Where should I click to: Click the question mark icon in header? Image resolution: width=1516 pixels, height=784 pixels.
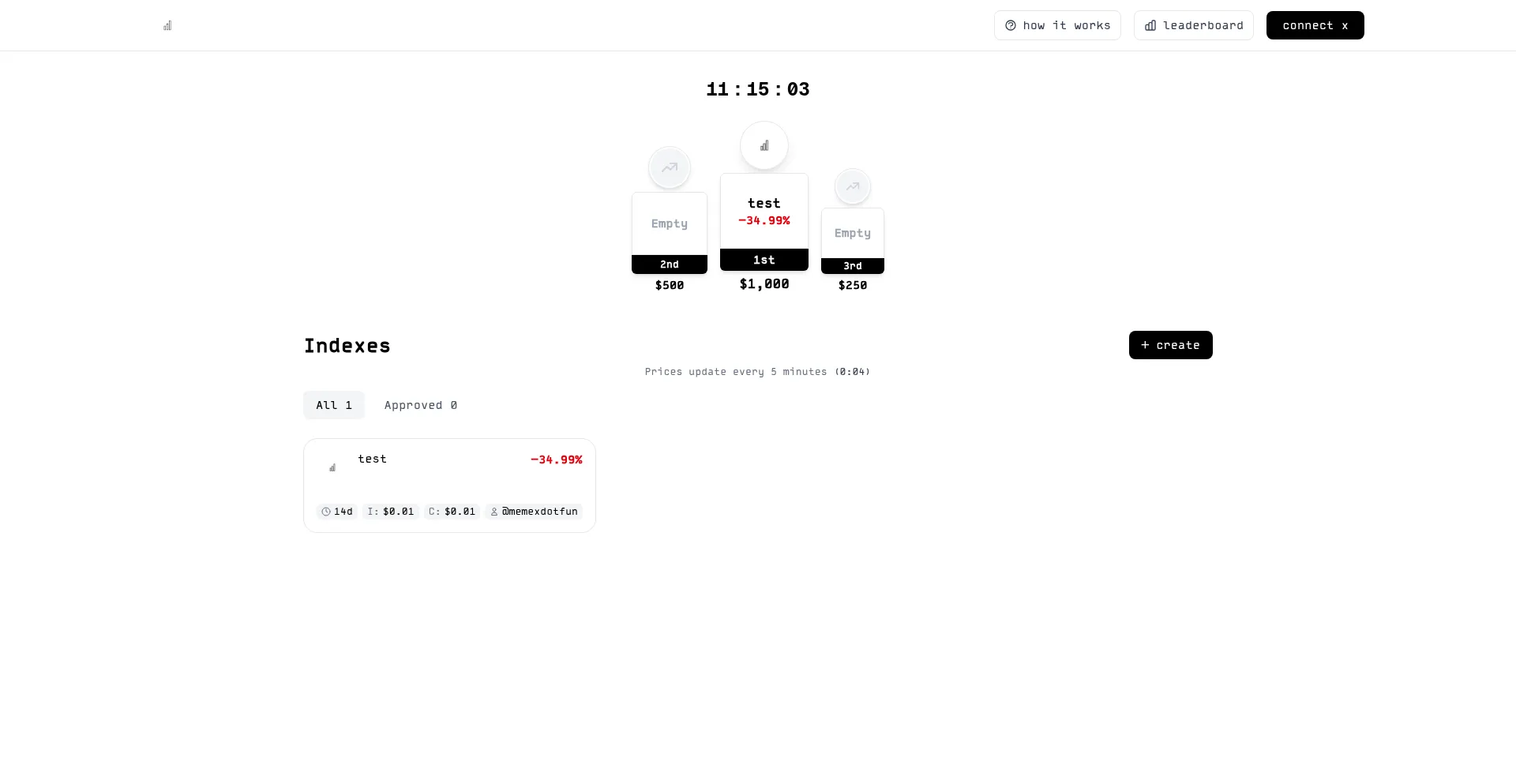pos(1011,26)
